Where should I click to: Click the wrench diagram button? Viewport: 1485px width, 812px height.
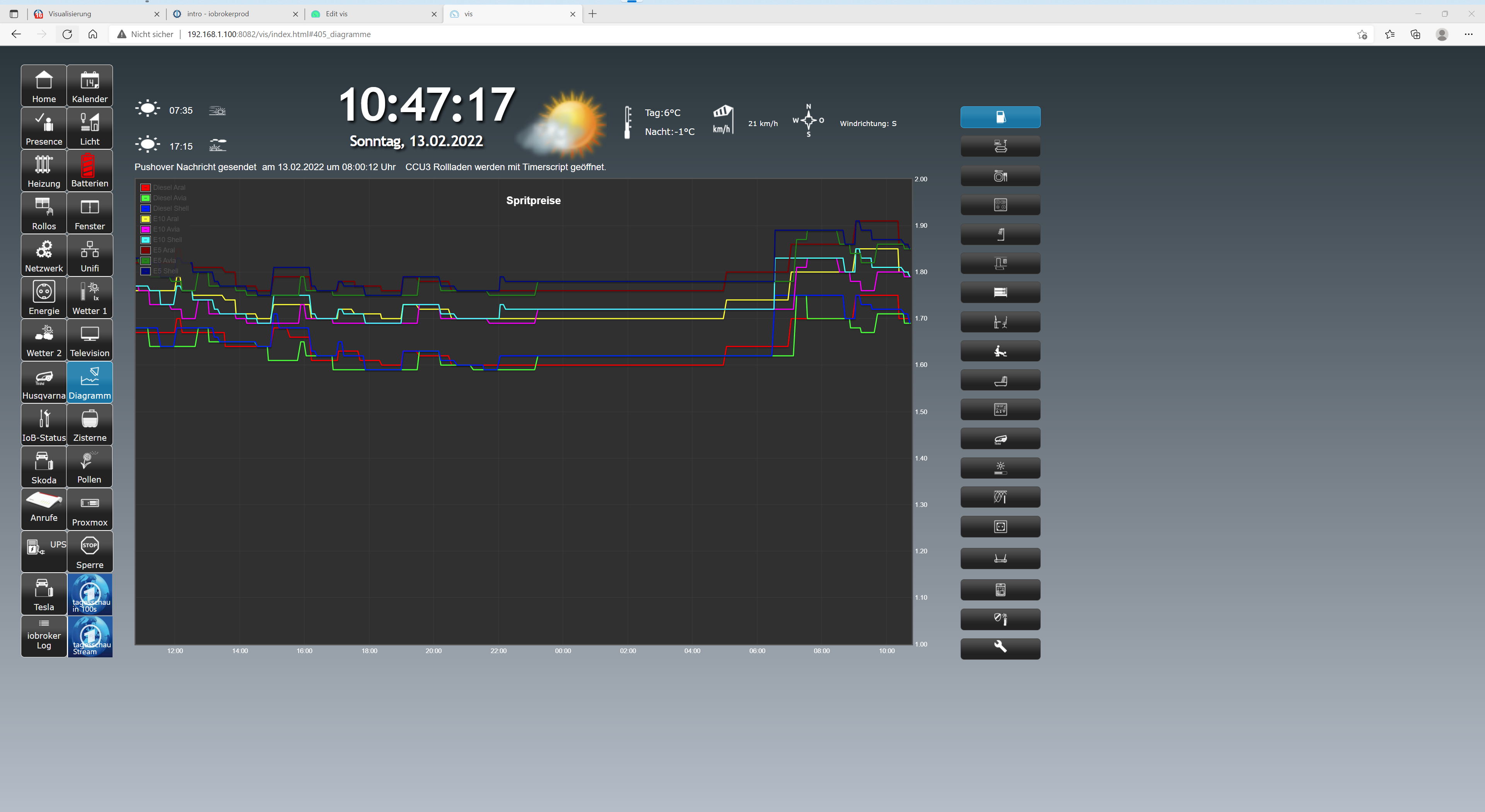point(1000,648)
